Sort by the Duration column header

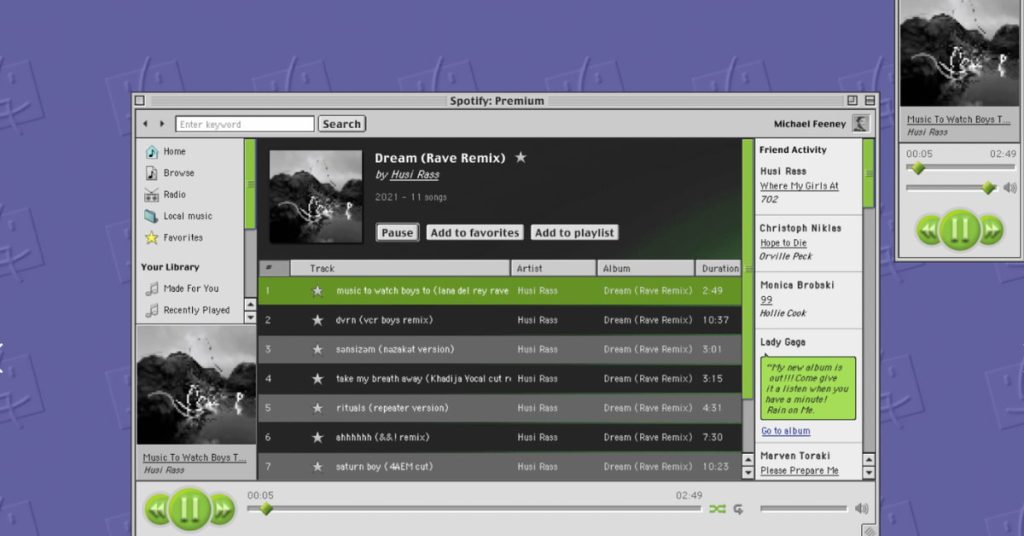[x=718, y=268]
